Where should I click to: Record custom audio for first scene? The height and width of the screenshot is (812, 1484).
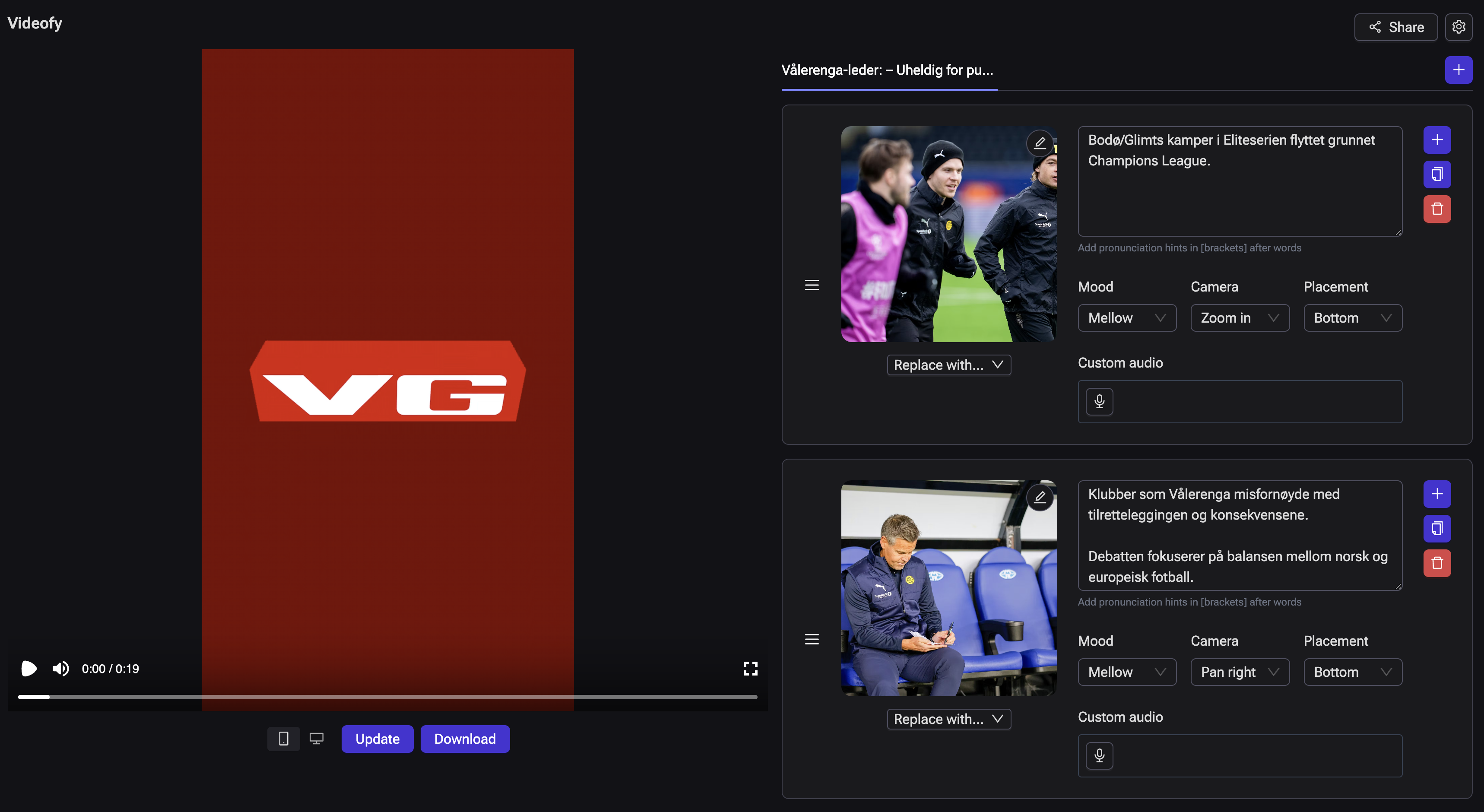tap(1099, 402)
